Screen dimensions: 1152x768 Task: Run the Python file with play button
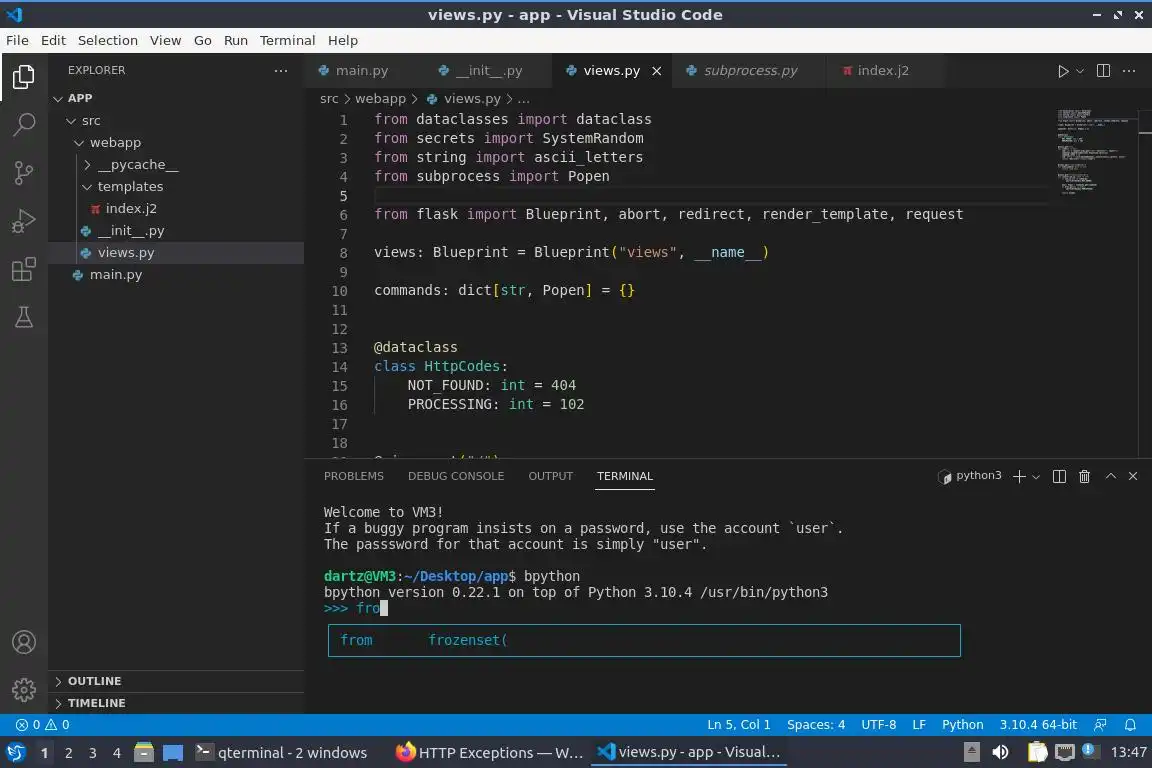1062,71
